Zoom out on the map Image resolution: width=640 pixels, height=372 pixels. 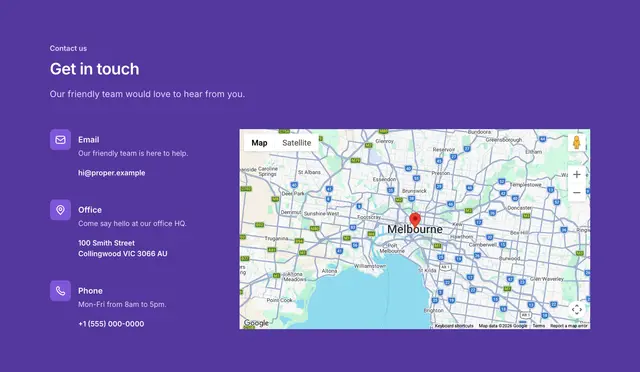577,192
